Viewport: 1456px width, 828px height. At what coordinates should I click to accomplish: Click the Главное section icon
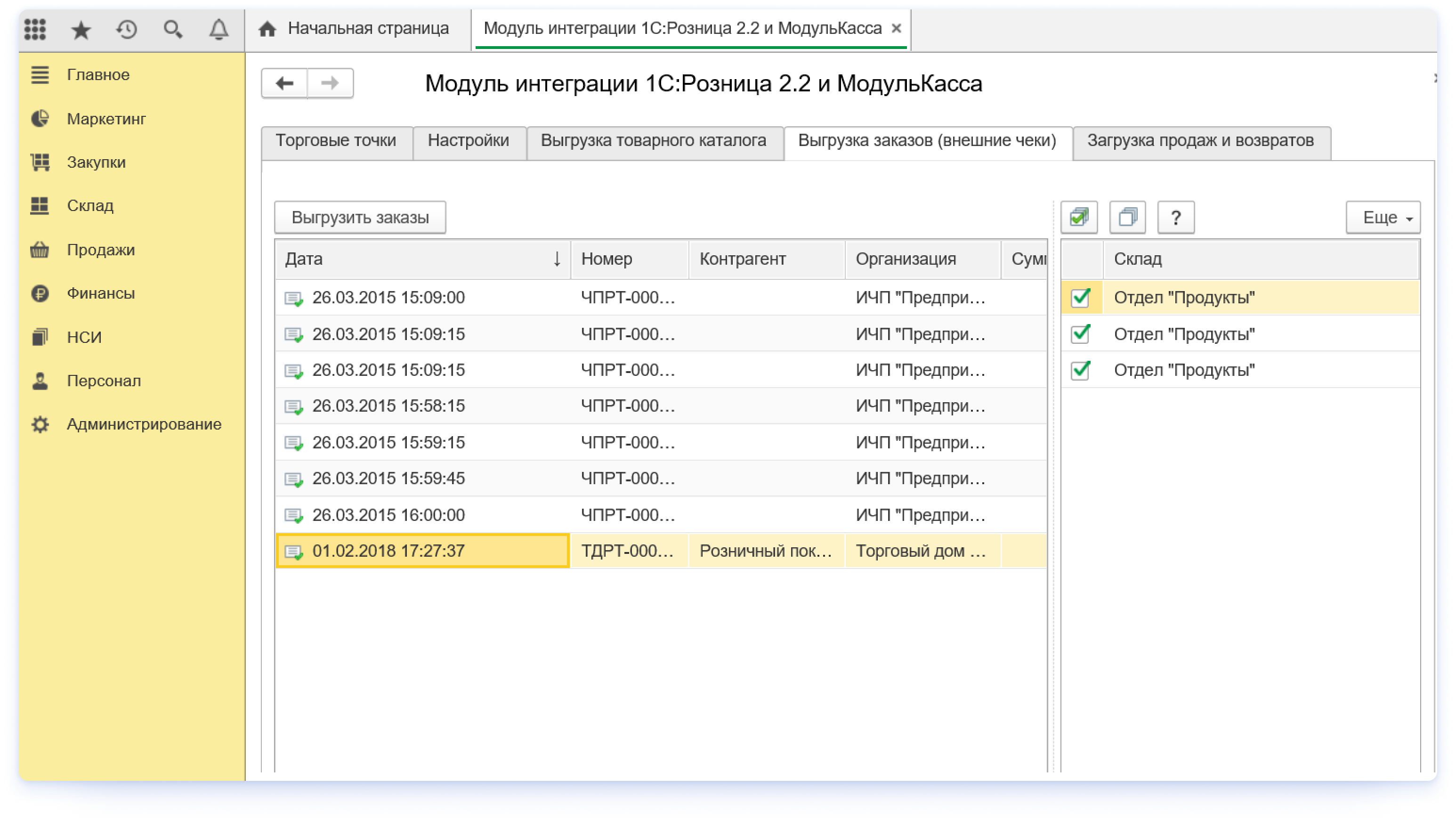[40, 74]
